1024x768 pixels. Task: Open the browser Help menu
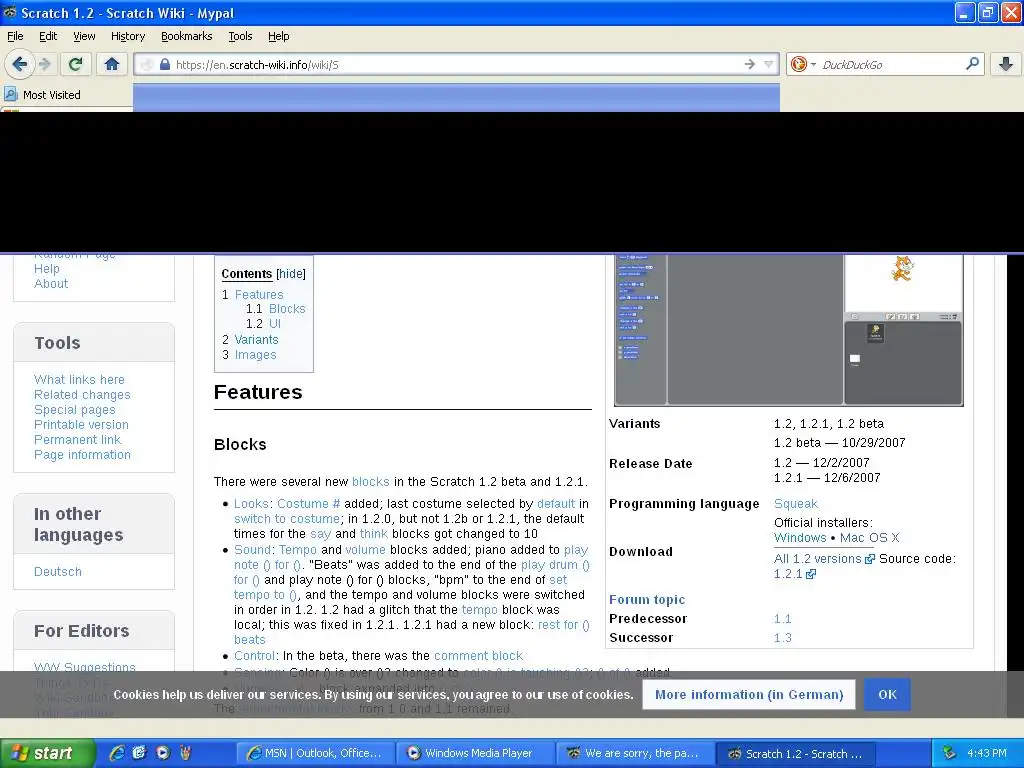point(278,36)
